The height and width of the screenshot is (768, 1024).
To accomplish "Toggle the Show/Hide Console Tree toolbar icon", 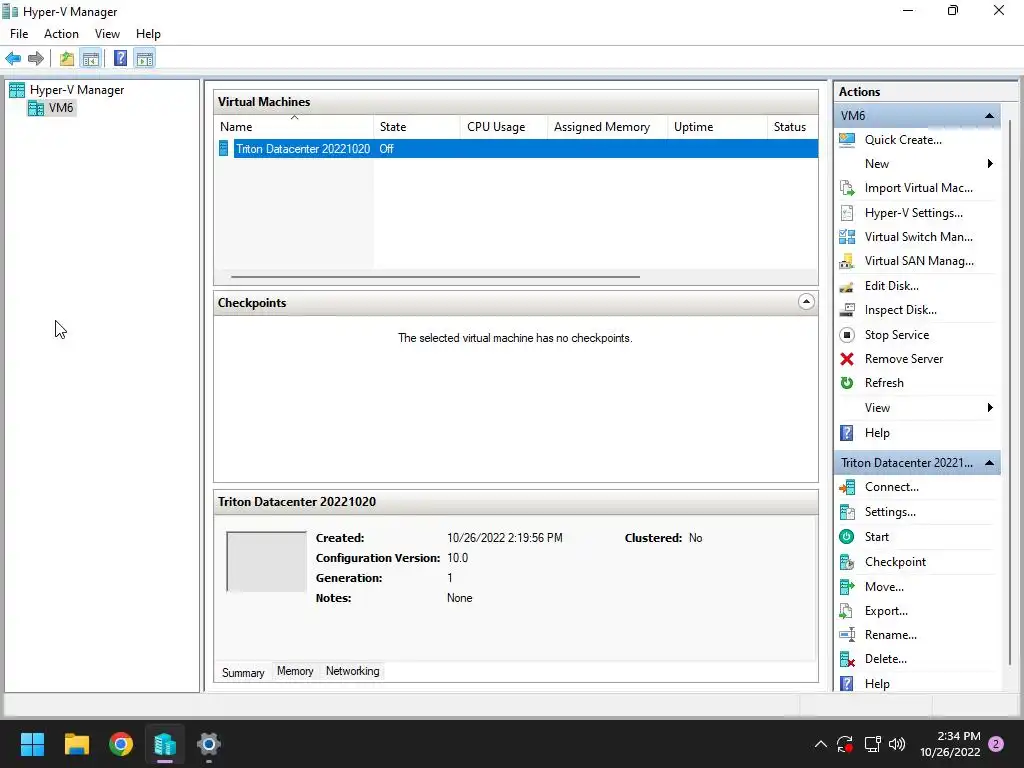I will 91,59.
